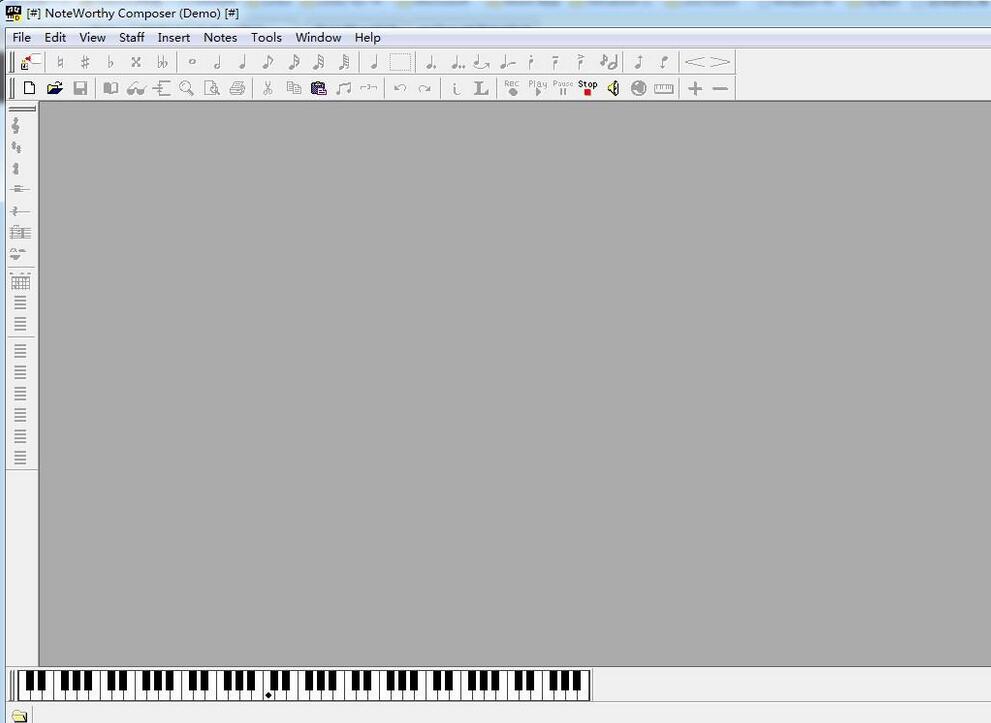Click the beamed notes icon beside paste
Image resolution: width=991 pixels, height=723 pixels.
pos(344,88)
